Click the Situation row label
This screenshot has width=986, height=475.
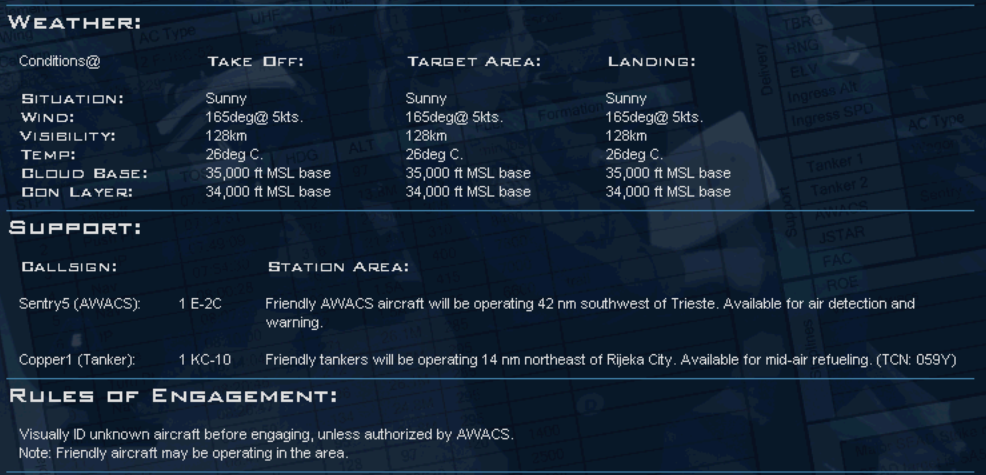tap(72, 99)
